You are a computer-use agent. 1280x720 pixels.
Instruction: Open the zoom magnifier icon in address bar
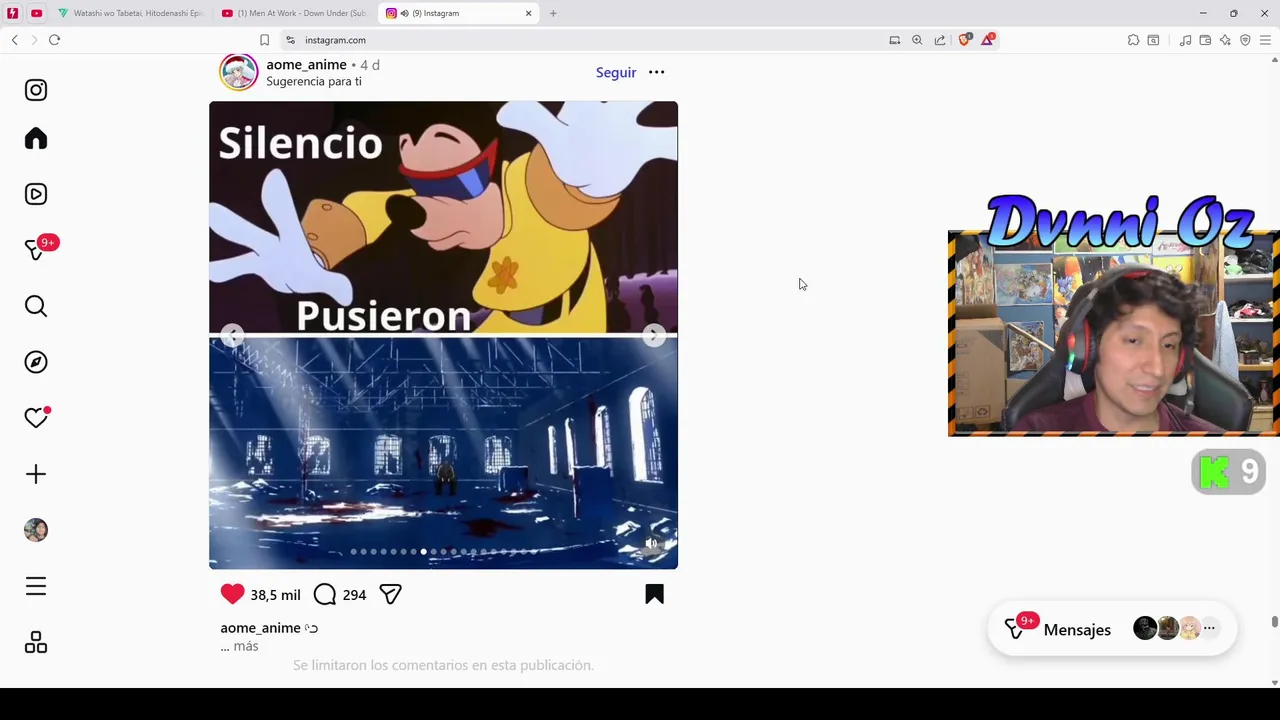pyautogui.click(x=917, y=40)
